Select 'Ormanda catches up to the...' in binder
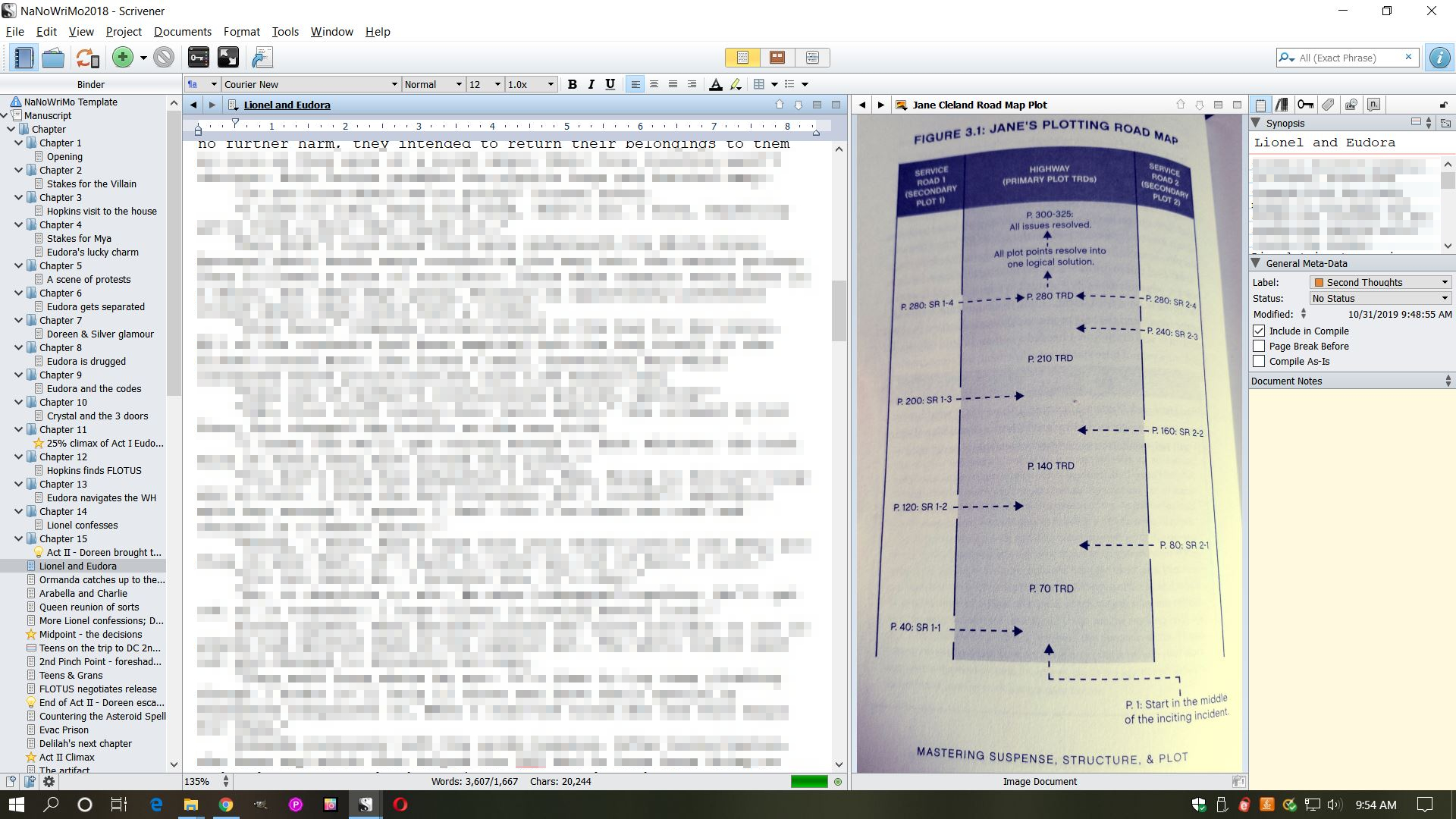The height and width of the screenshot is (819, 1456). click(102, 579)
